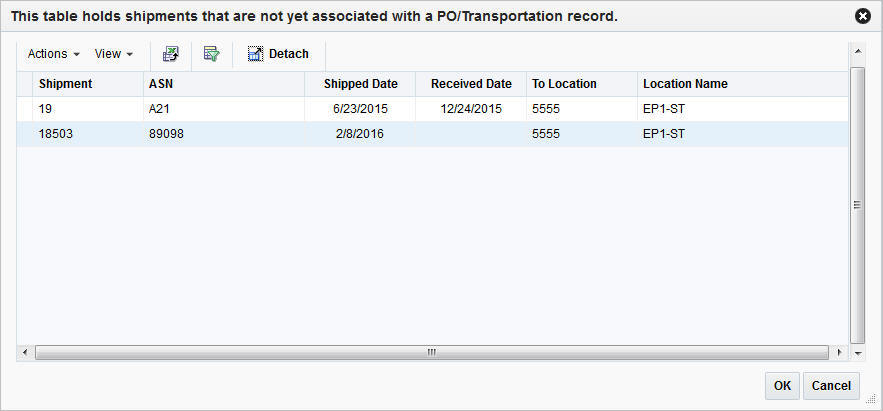
Task: Close the dialog with the X icon
Action: 863,16
